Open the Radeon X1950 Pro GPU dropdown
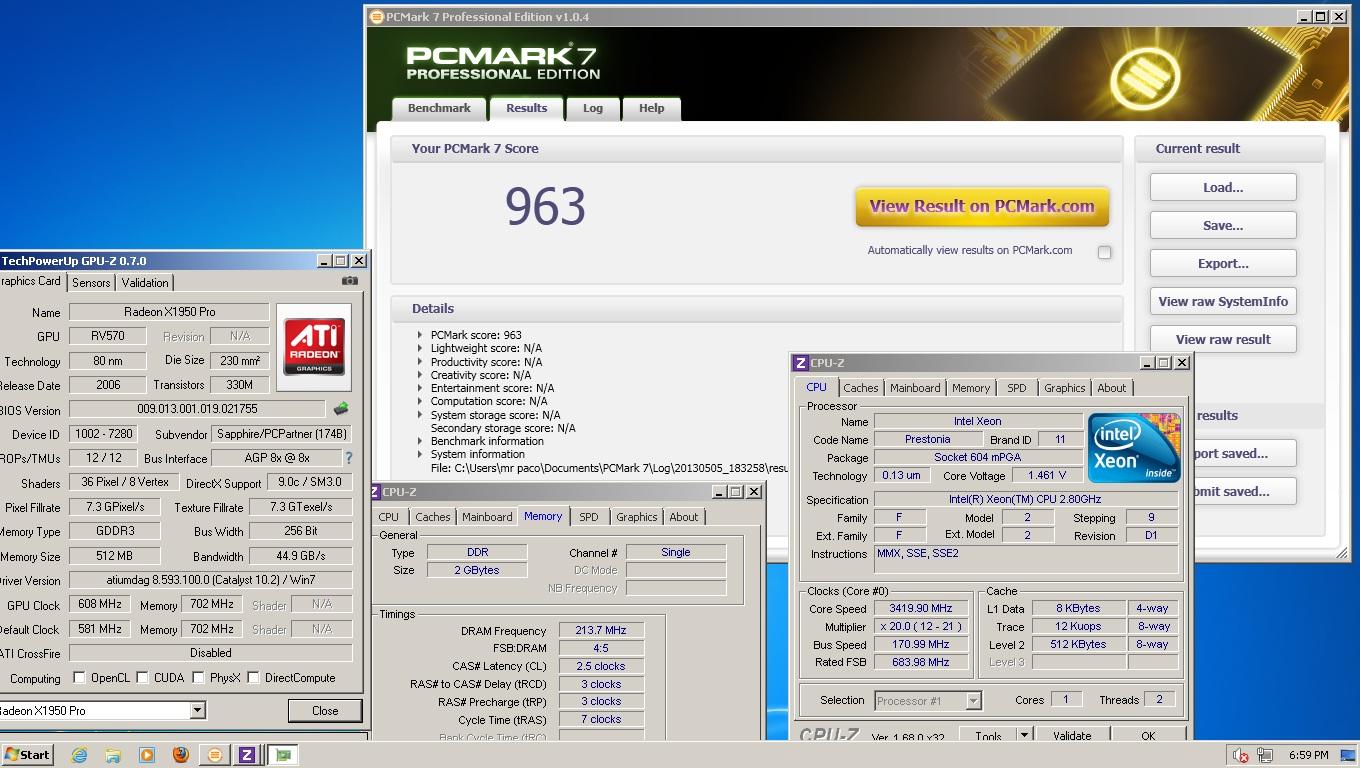1360x768 pixels. [197, 710]
